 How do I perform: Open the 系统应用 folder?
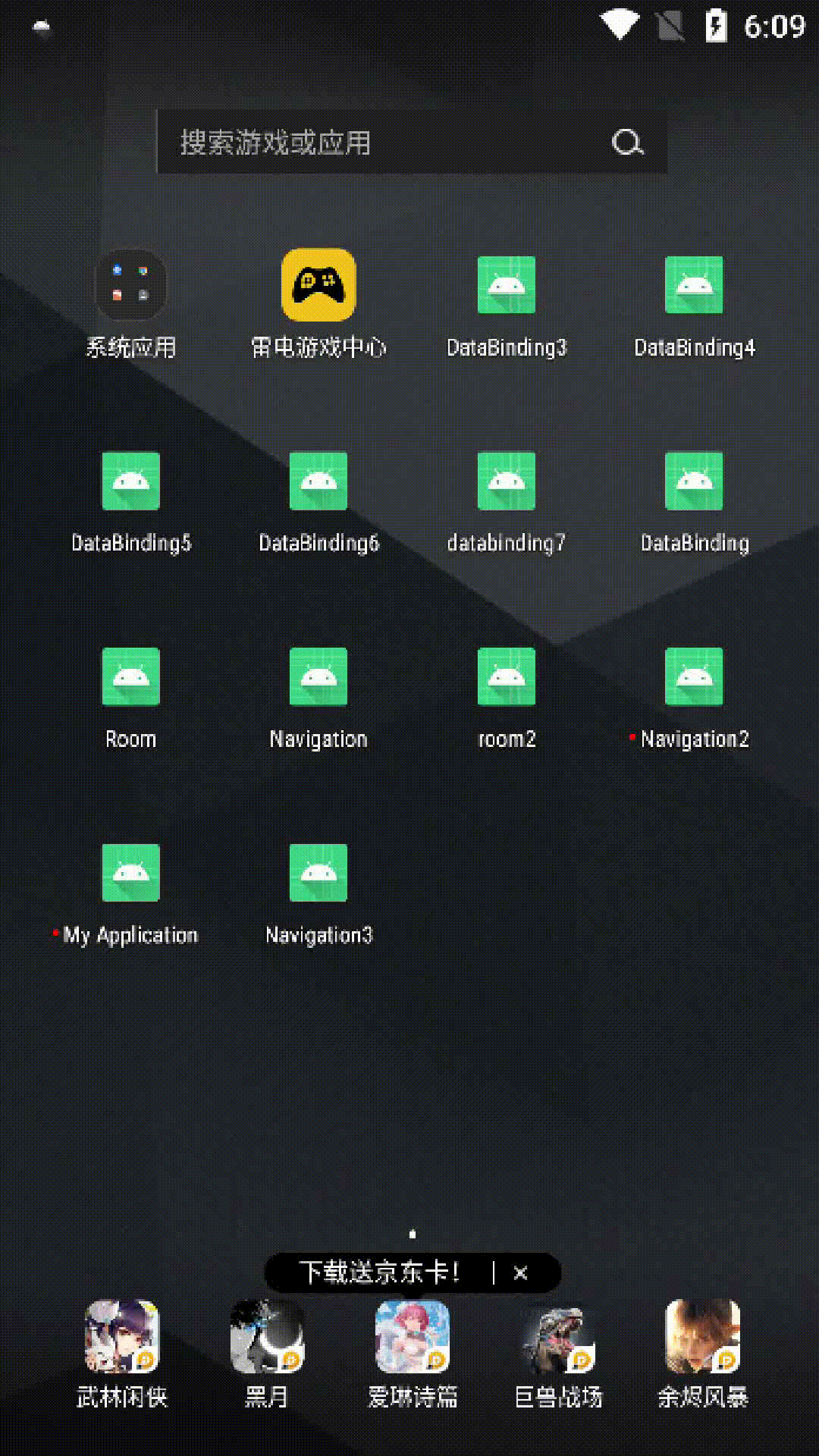(x=130, y=285)
